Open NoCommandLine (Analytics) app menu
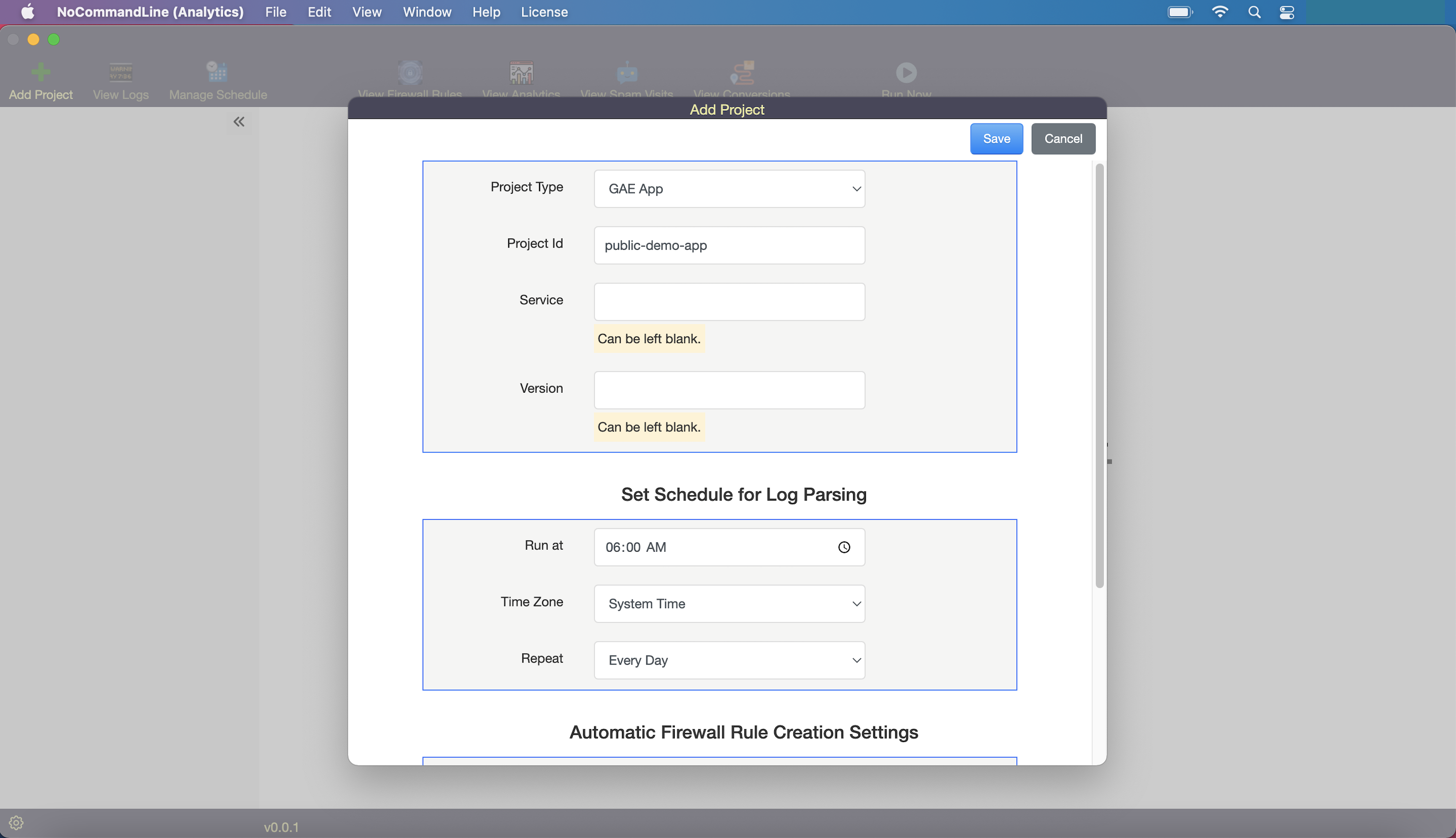This screenshot has width=1456, height=838. click(150, 12)
